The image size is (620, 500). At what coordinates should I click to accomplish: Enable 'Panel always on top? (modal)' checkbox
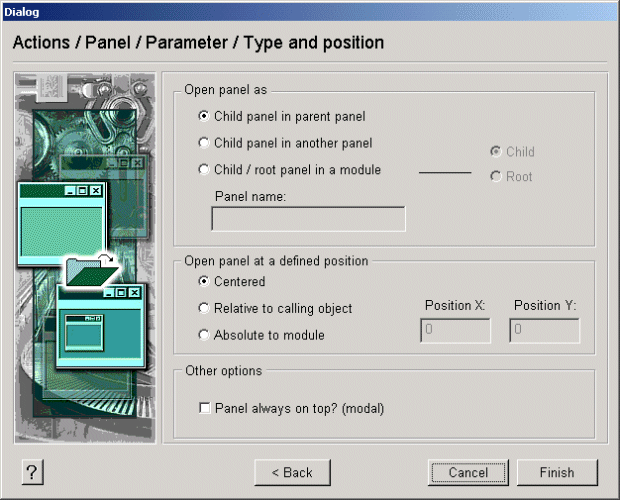point(205,408)
